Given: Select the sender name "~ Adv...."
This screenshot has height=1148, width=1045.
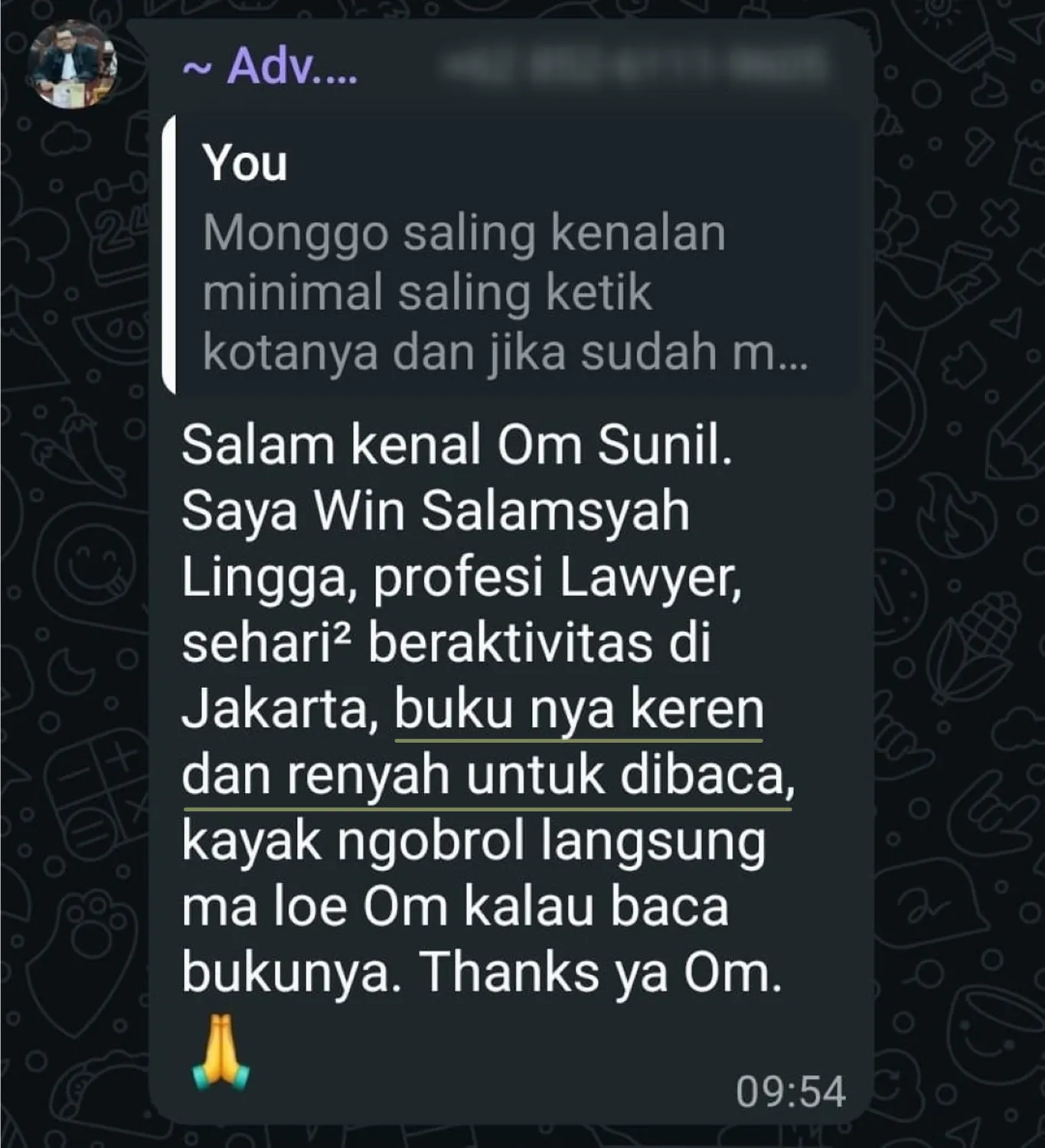Looking at the screenshot, I should coord(269,67).
